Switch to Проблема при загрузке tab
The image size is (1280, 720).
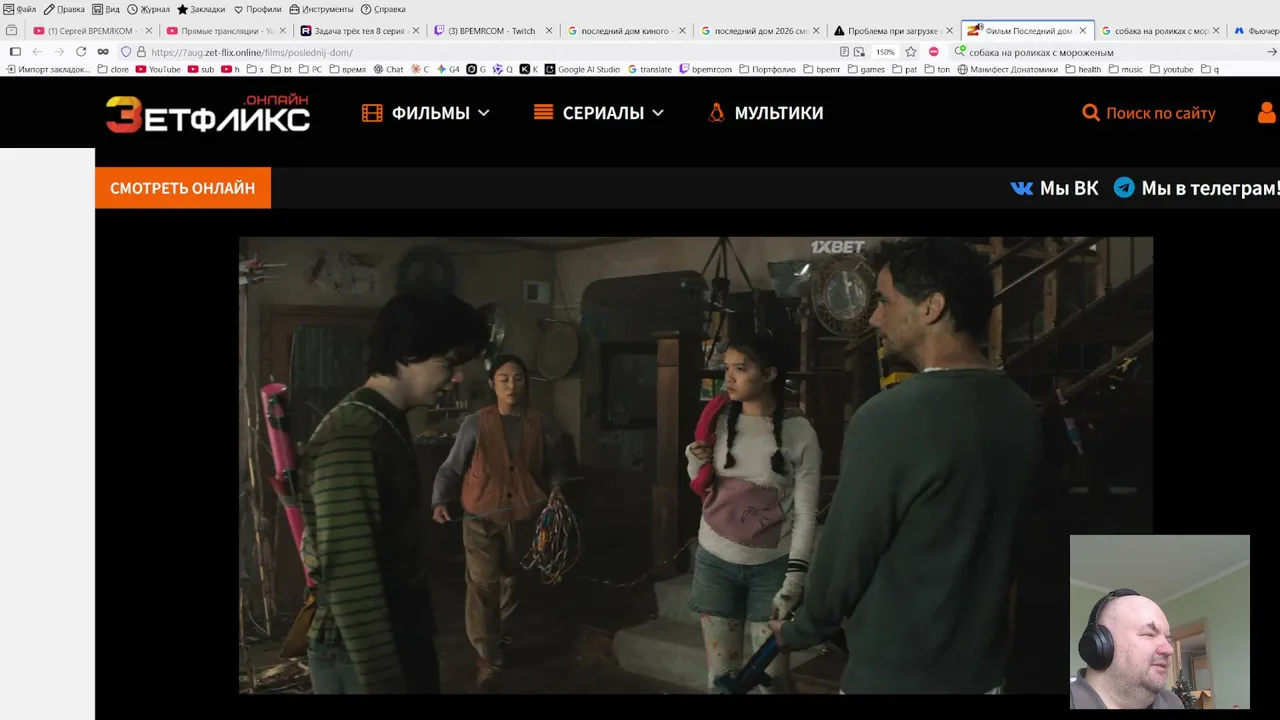pyautogui.click(x=895, y=31)
